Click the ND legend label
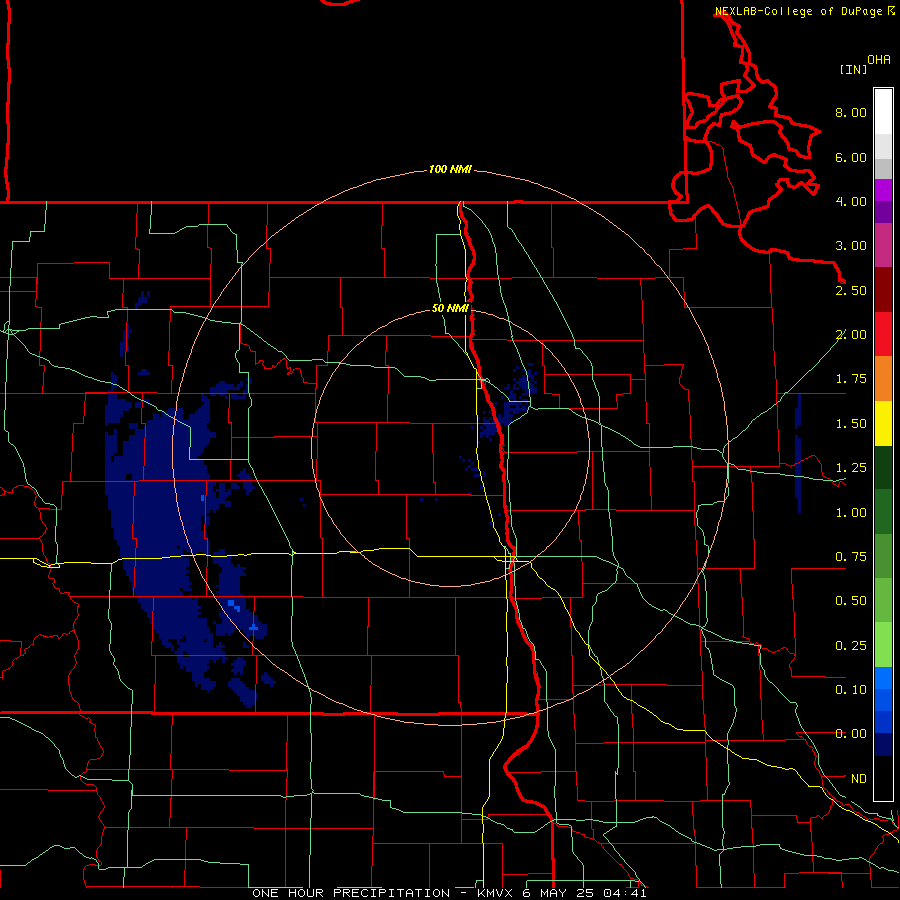900x900 pixels. coord(859,779)
